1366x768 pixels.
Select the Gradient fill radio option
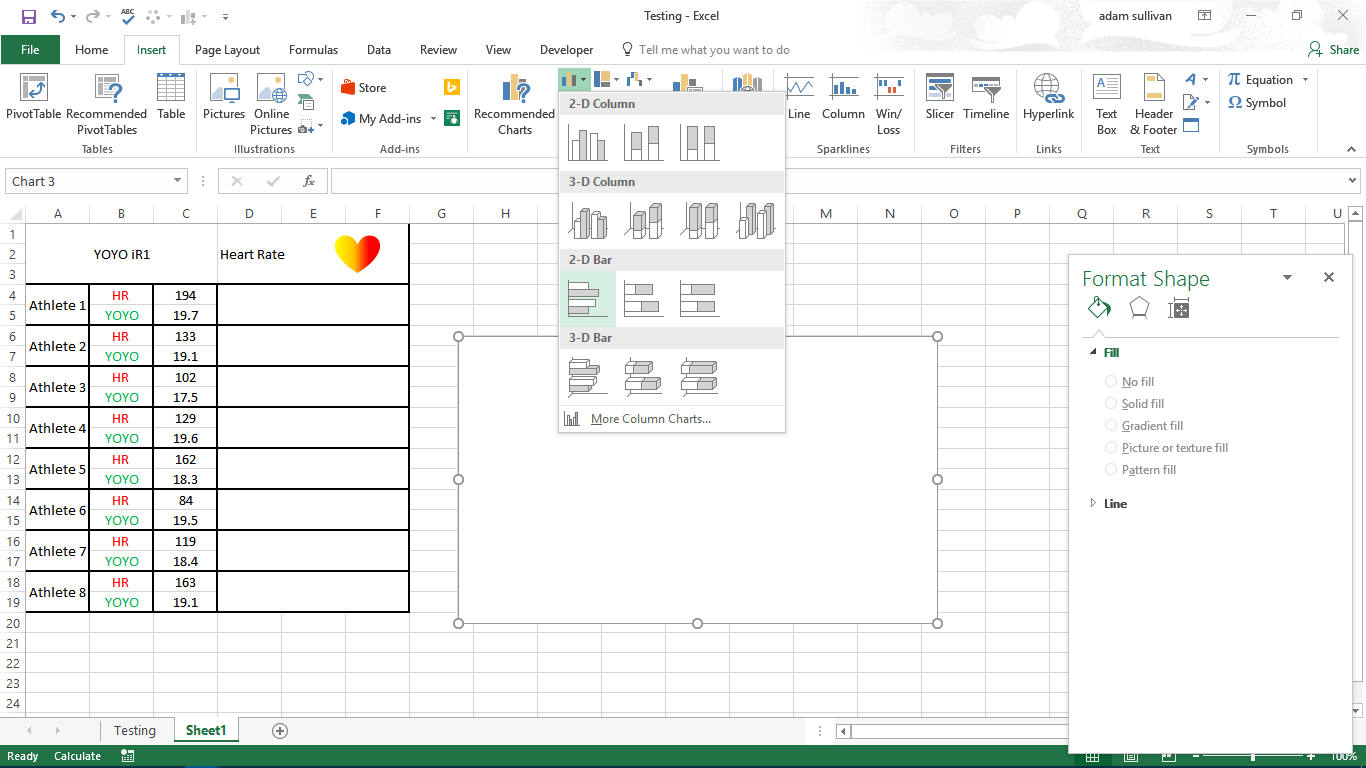1111,426
